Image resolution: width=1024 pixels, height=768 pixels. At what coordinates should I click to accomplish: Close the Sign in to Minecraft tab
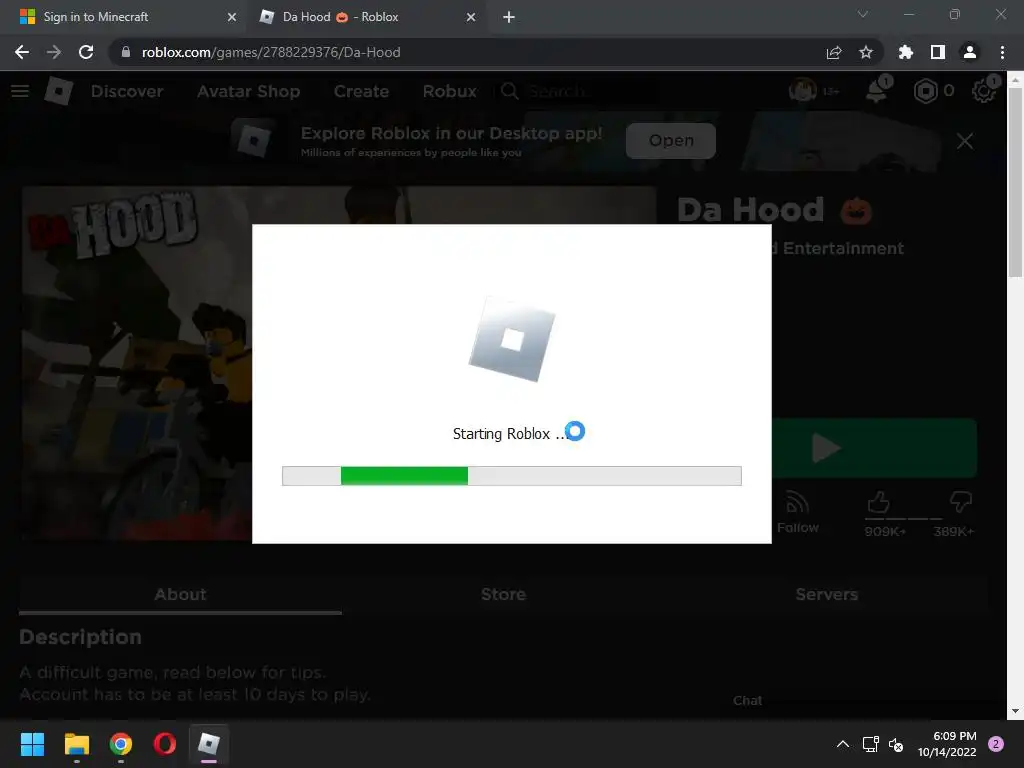pyautogui.click(x=232, y=17)
